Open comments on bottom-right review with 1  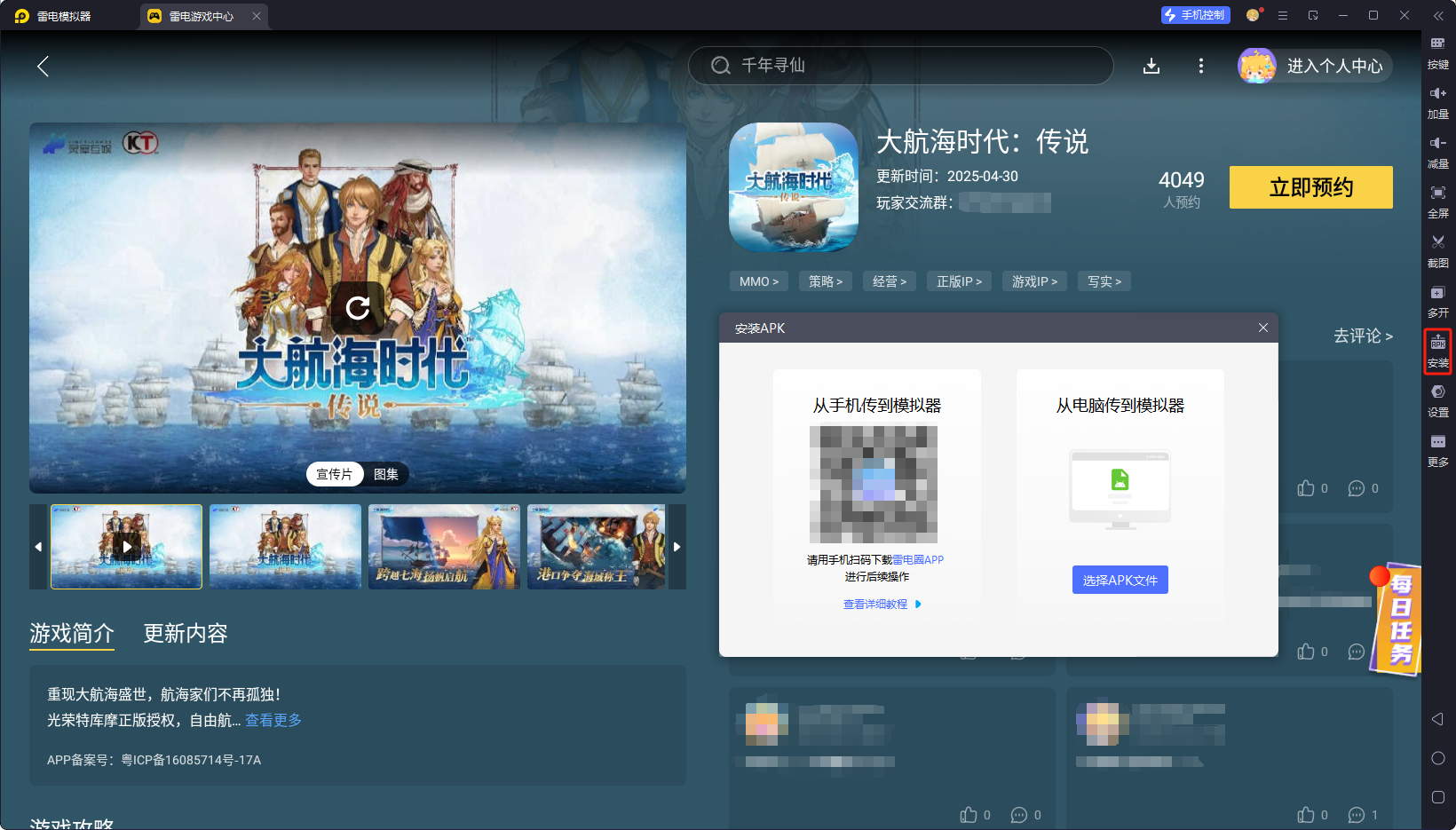pos(1357,815)
